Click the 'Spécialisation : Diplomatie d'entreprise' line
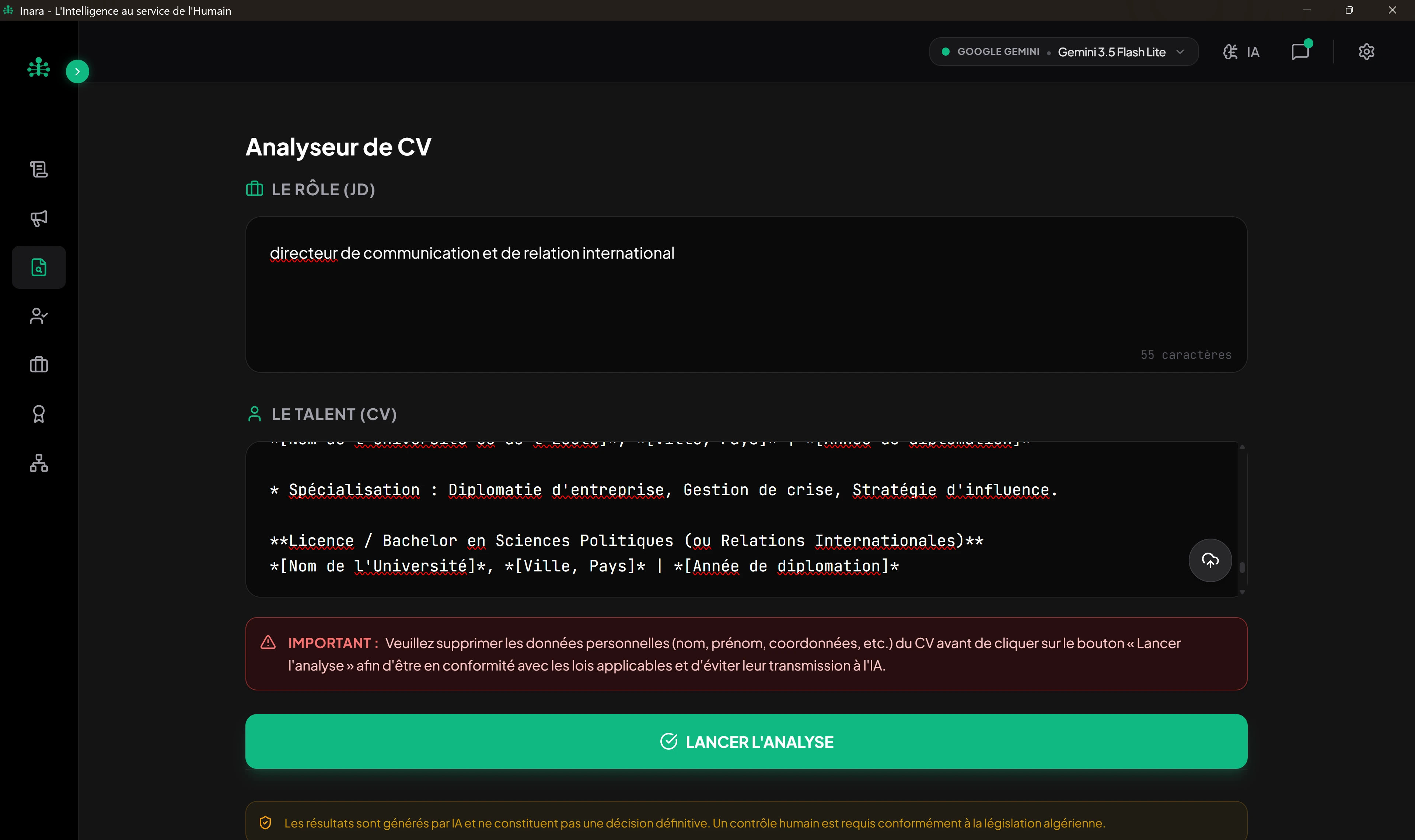 point(663,490)
